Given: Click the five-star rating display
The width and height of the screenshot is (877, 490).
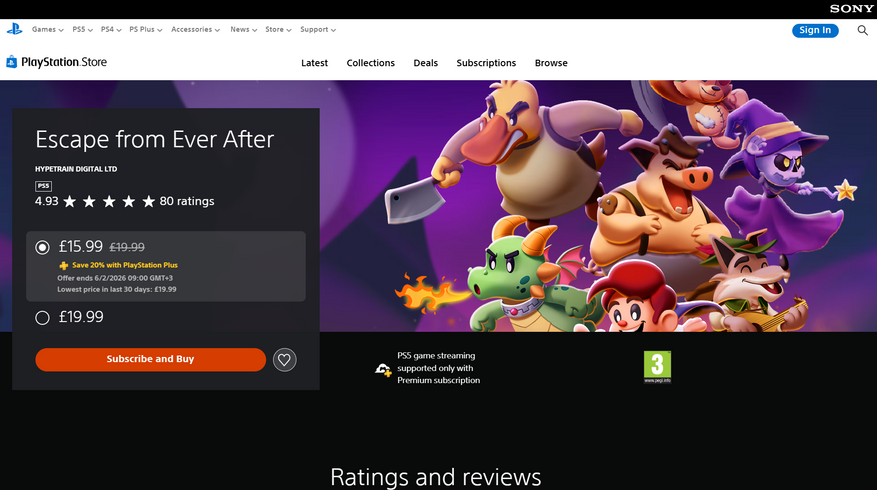Looking at the screenshot, I should (109, 201).
